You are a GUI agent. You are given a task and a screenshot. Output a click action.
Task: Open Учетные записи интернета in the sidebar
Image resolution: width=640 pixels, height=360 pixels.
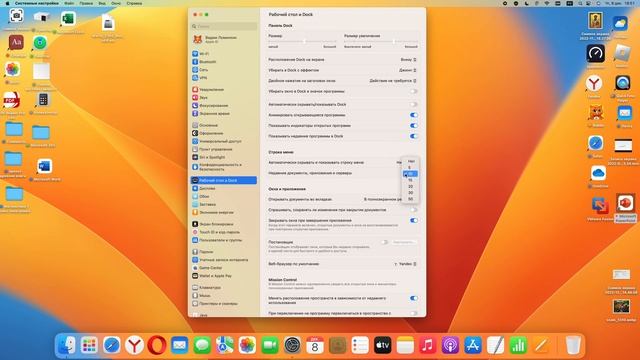point(223,260)
